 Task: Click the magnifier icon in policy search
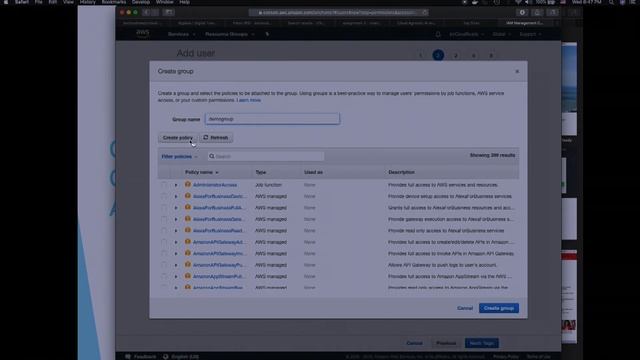click(x=211, y=156)
